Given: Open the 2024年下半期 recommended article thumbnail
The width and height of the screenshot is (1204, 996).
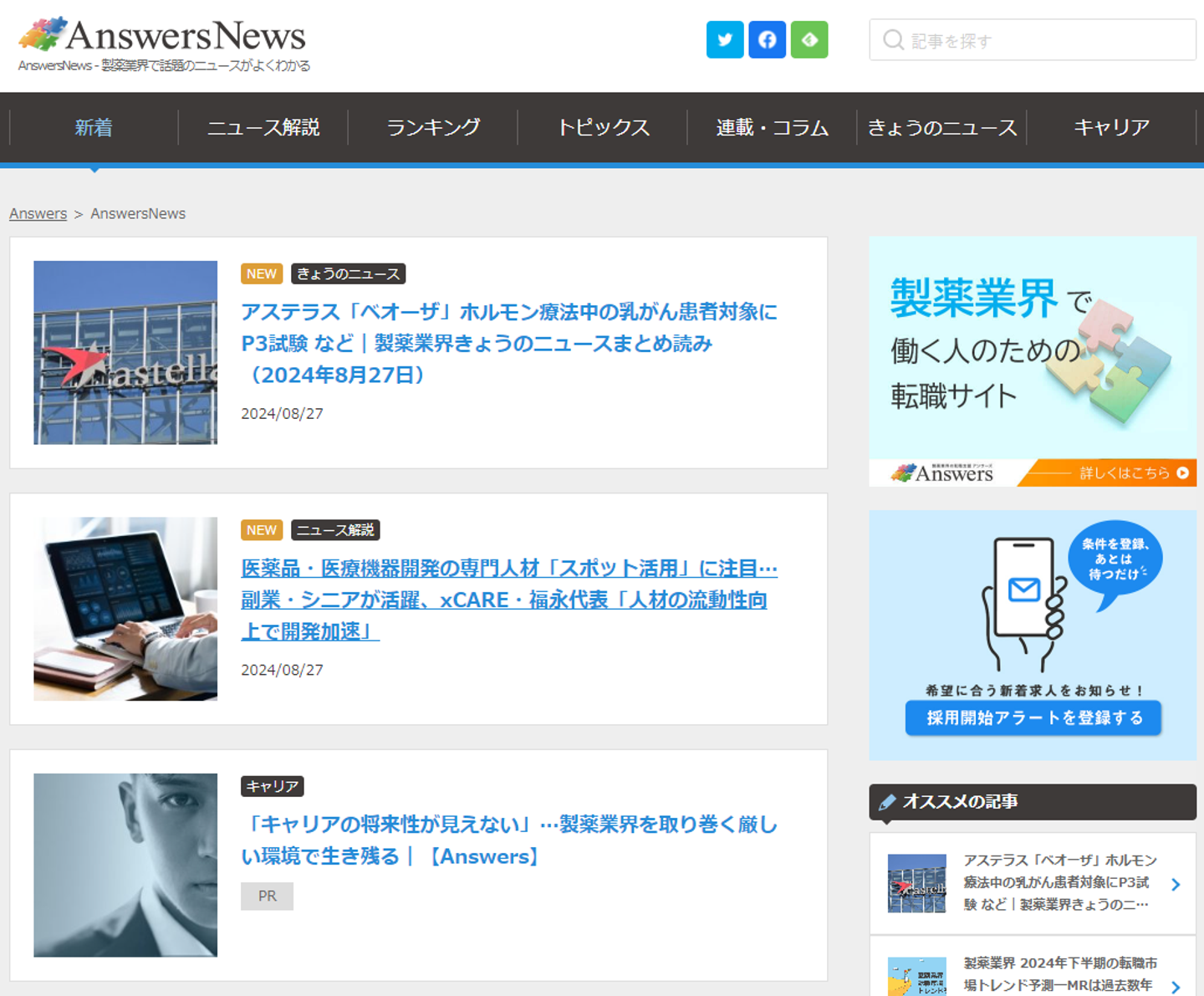Looking at the screenshot, I should tap(917, 977).
